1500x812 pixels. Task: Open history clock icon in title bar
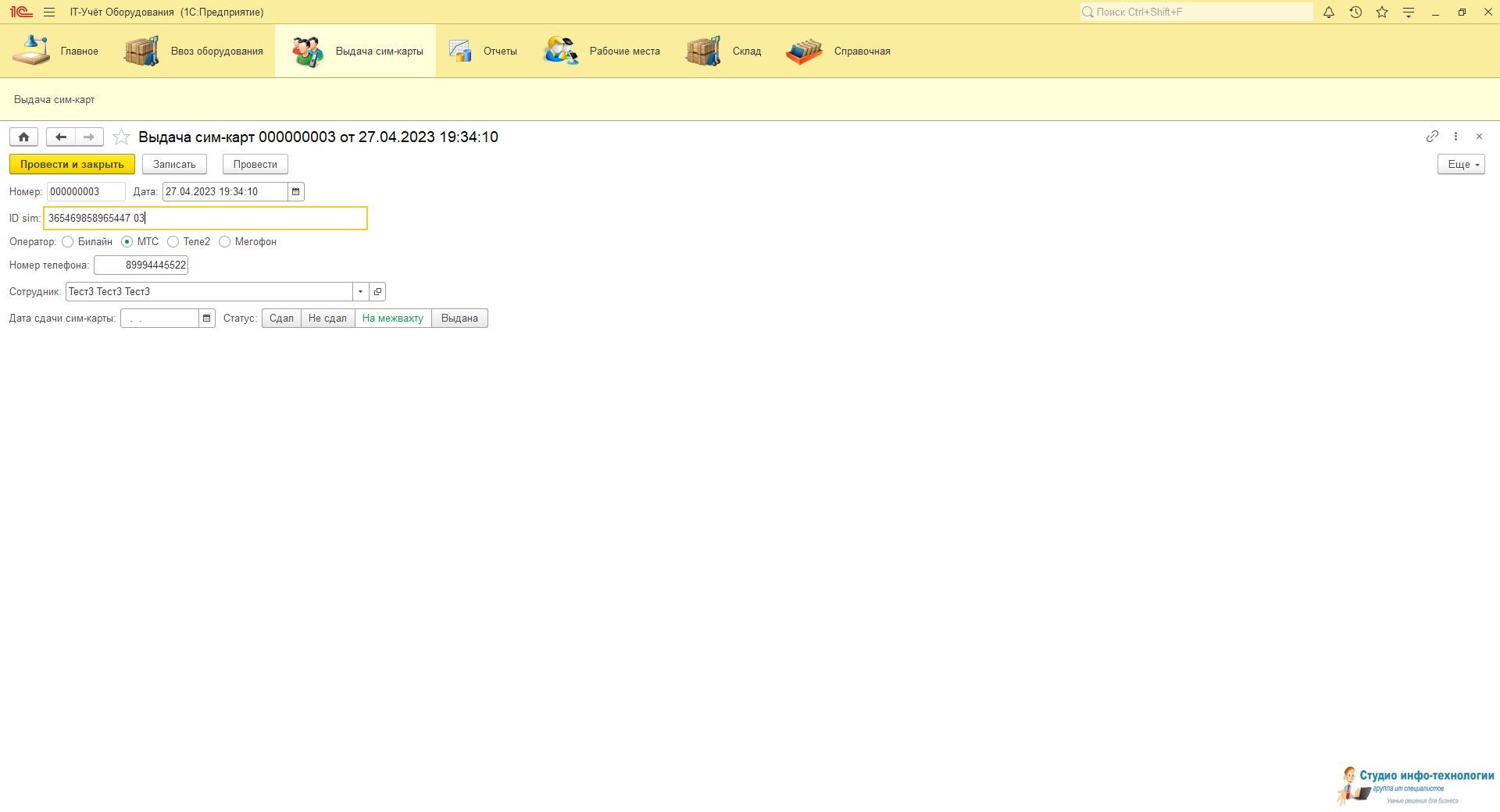[x=1355, y=12]
